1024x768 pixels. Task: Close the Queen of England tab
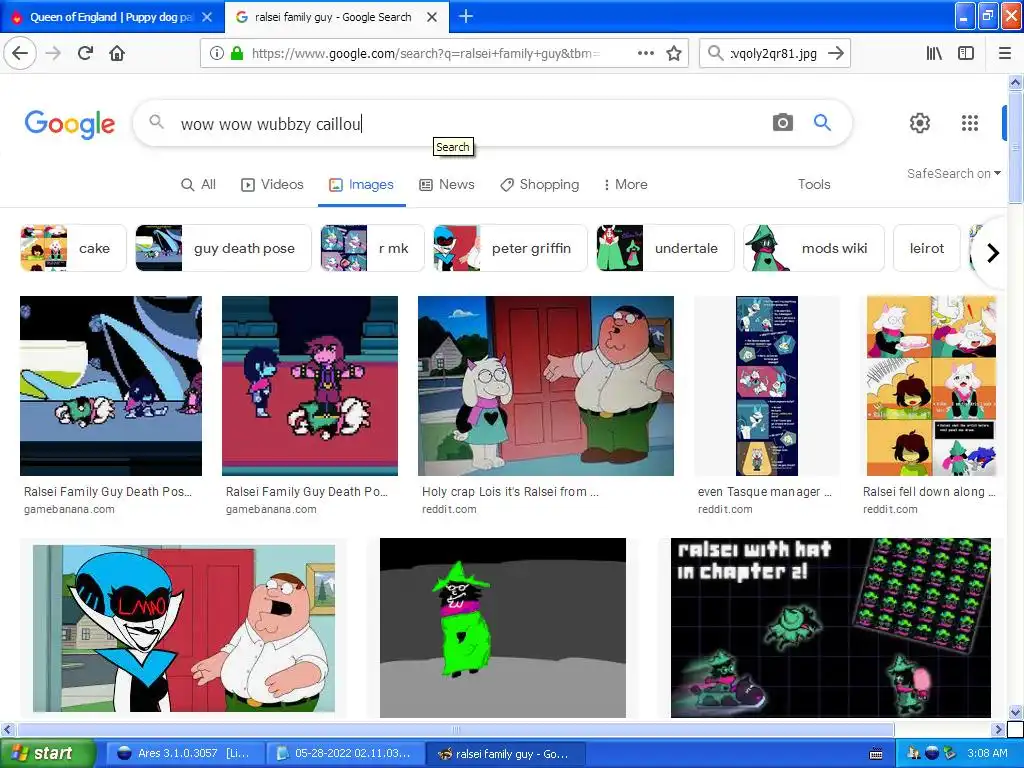coord(207,17)
